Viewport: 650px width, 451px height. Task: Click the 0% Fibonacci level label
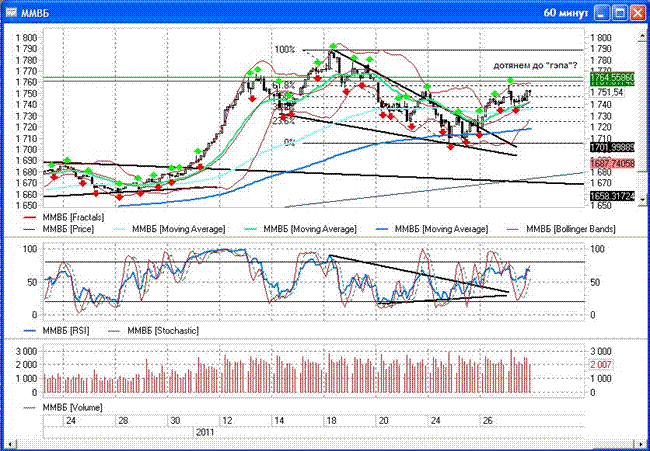pyautogui.click(x=289, y=143)
